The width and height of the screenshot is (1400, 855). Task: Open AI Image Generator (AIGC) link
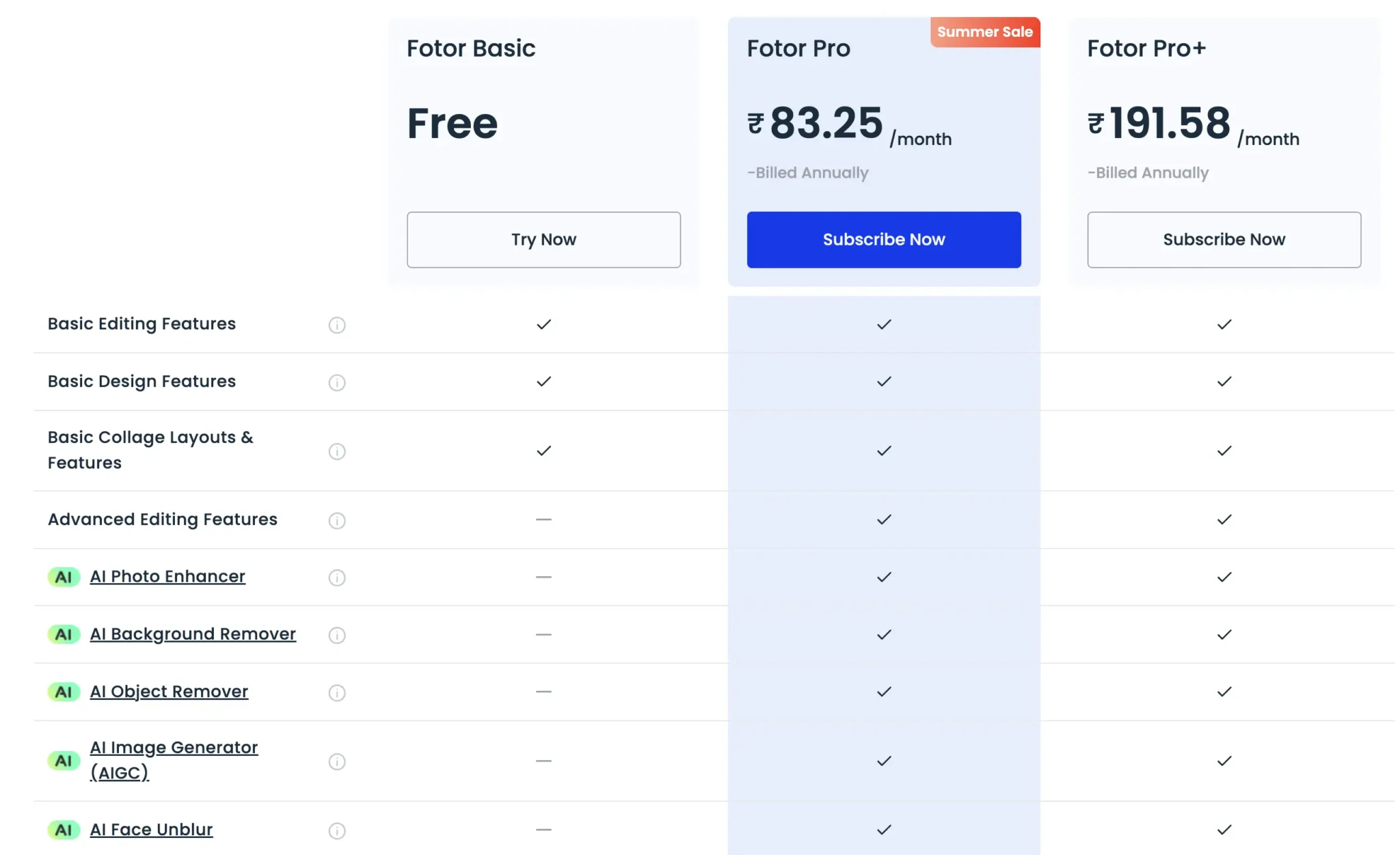(x=174, y=748)
